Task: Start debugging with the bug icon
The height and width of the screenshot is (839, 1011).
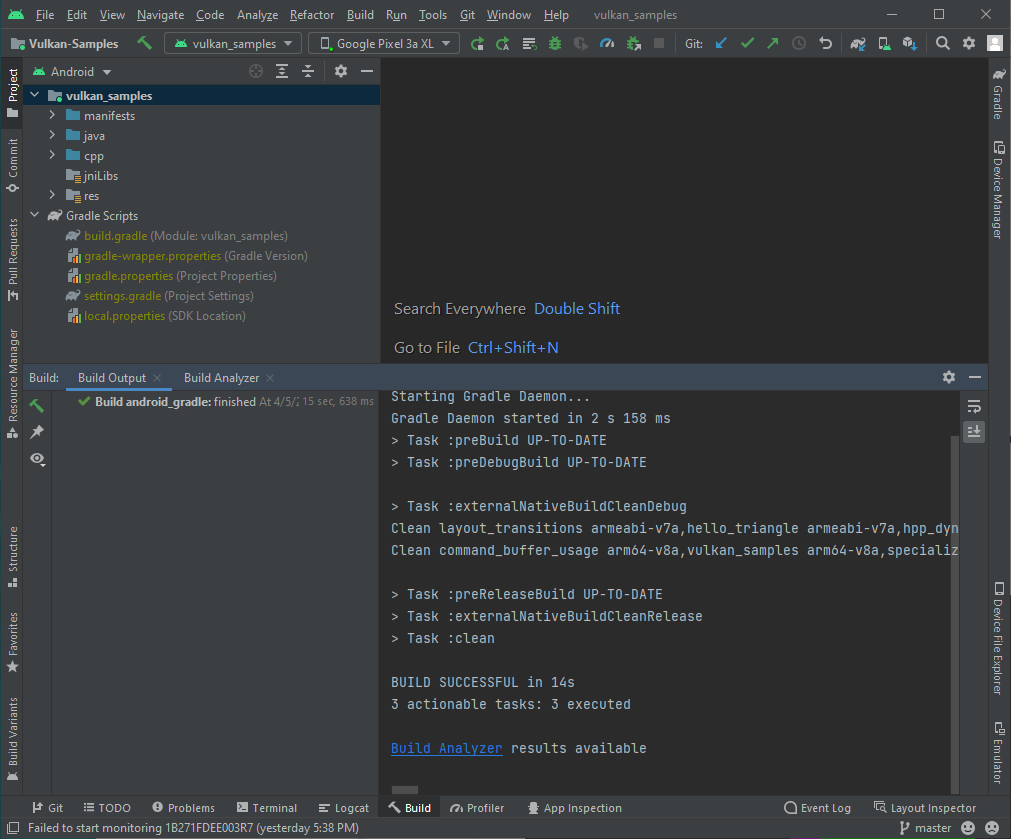Action: tap(554, 44)
